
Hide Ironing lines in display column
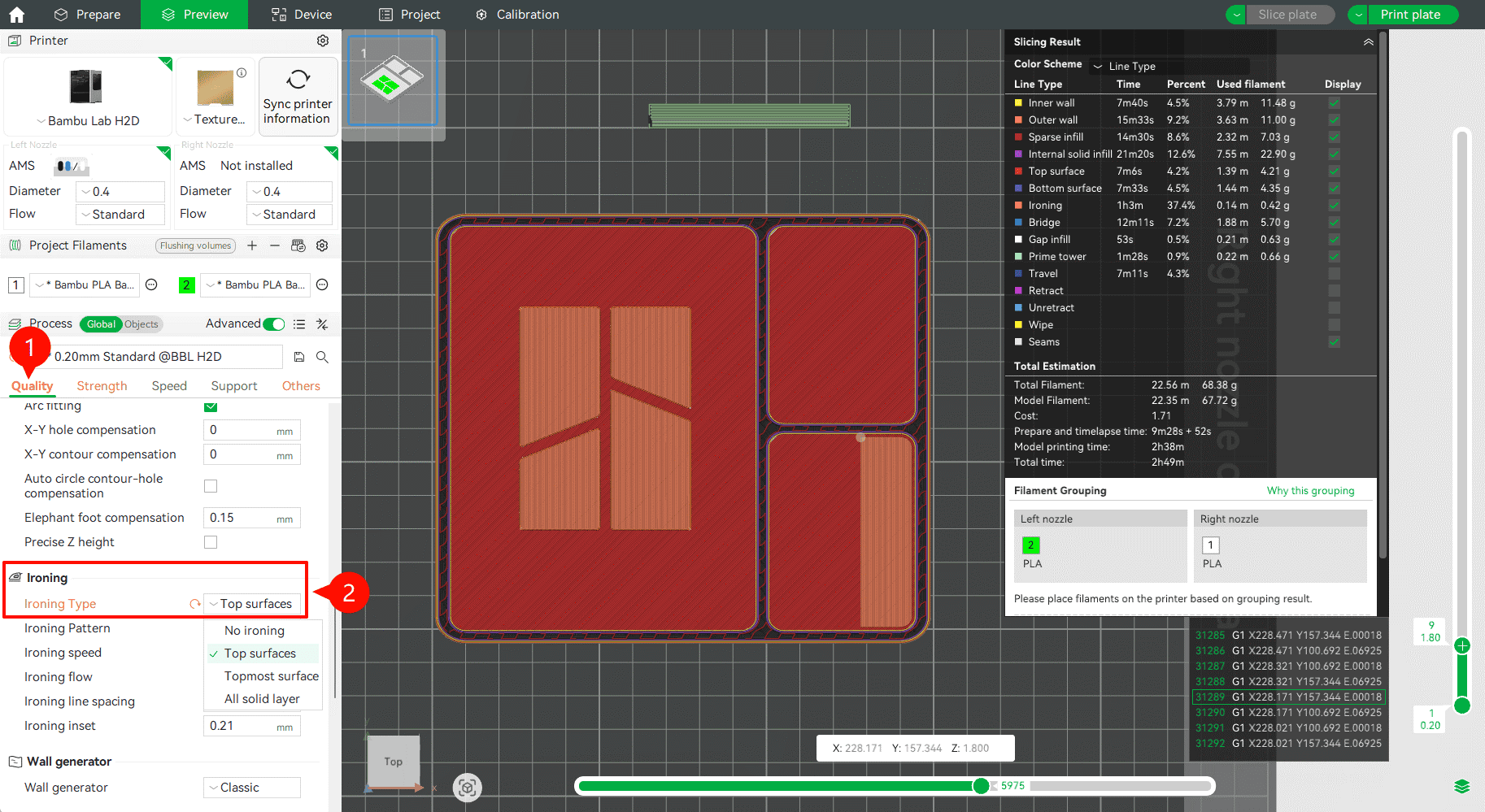pyautogui.click(x=1334, y=206)
